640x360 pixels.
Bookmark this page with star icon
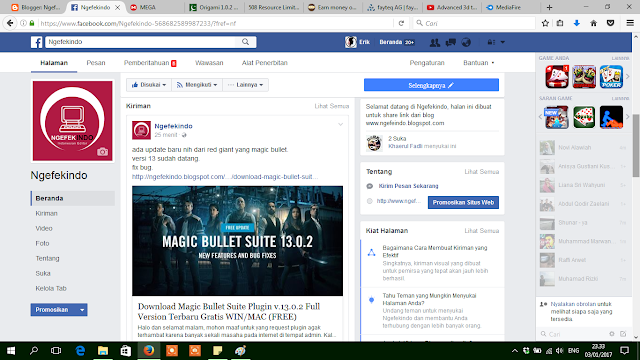point(545,23)
